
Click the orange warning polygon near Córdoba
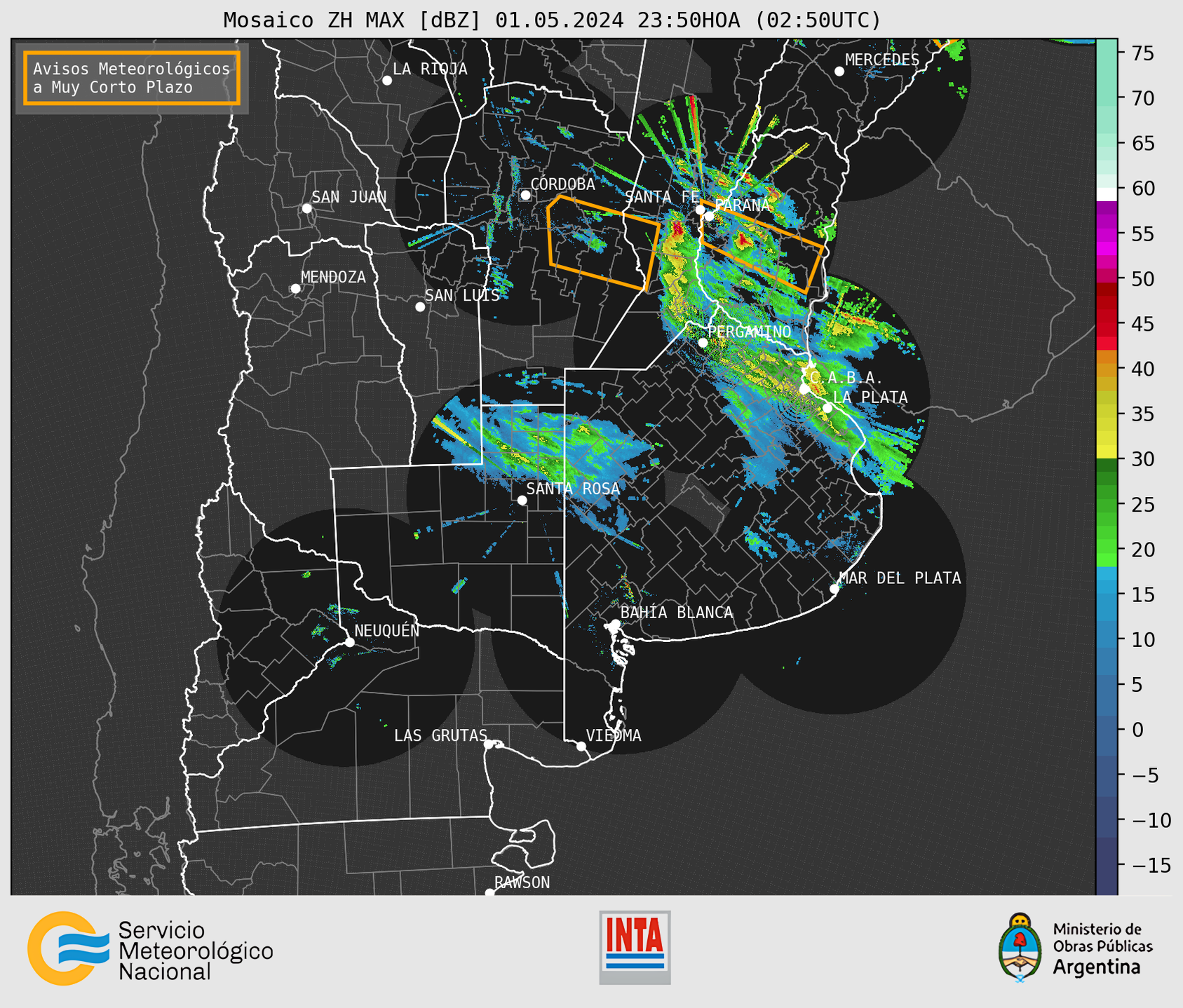603,243
